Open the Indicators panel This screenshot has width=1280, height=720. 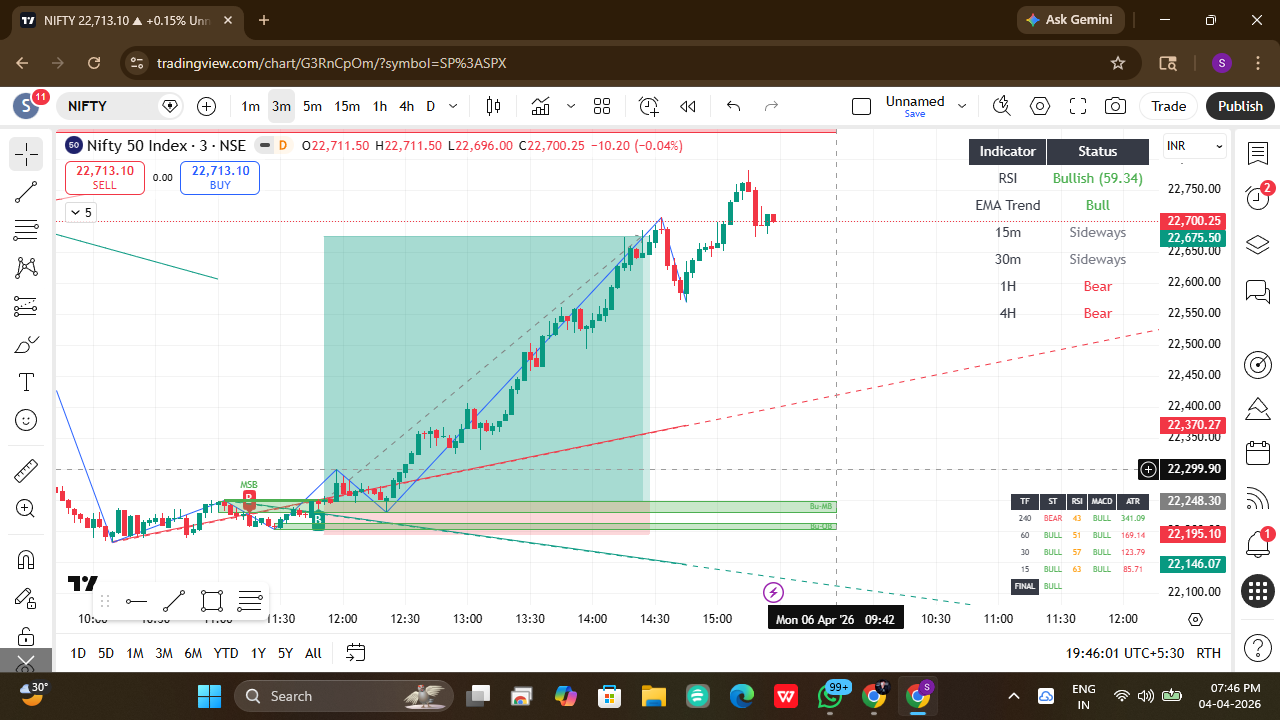click(x=541, y=106)
